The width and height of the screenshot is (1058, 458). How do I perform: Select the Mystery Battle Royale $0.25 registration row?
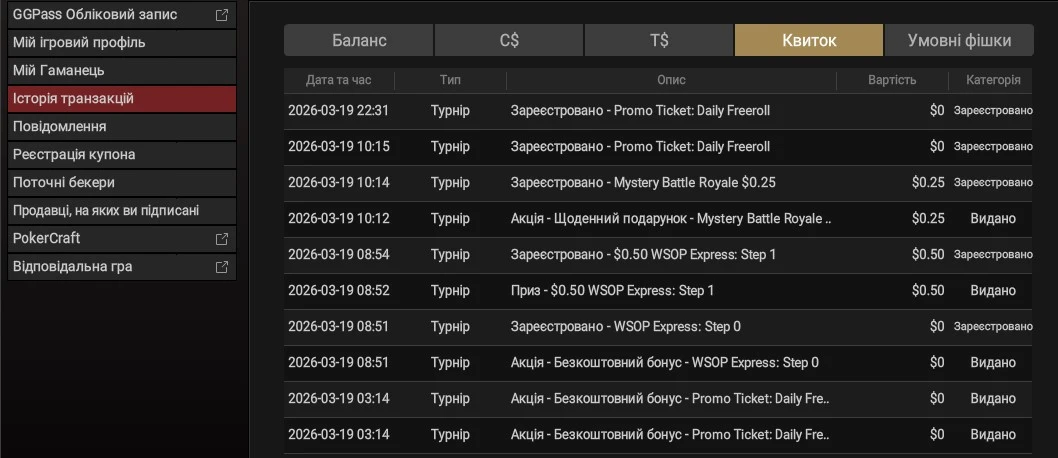(642, 183)
